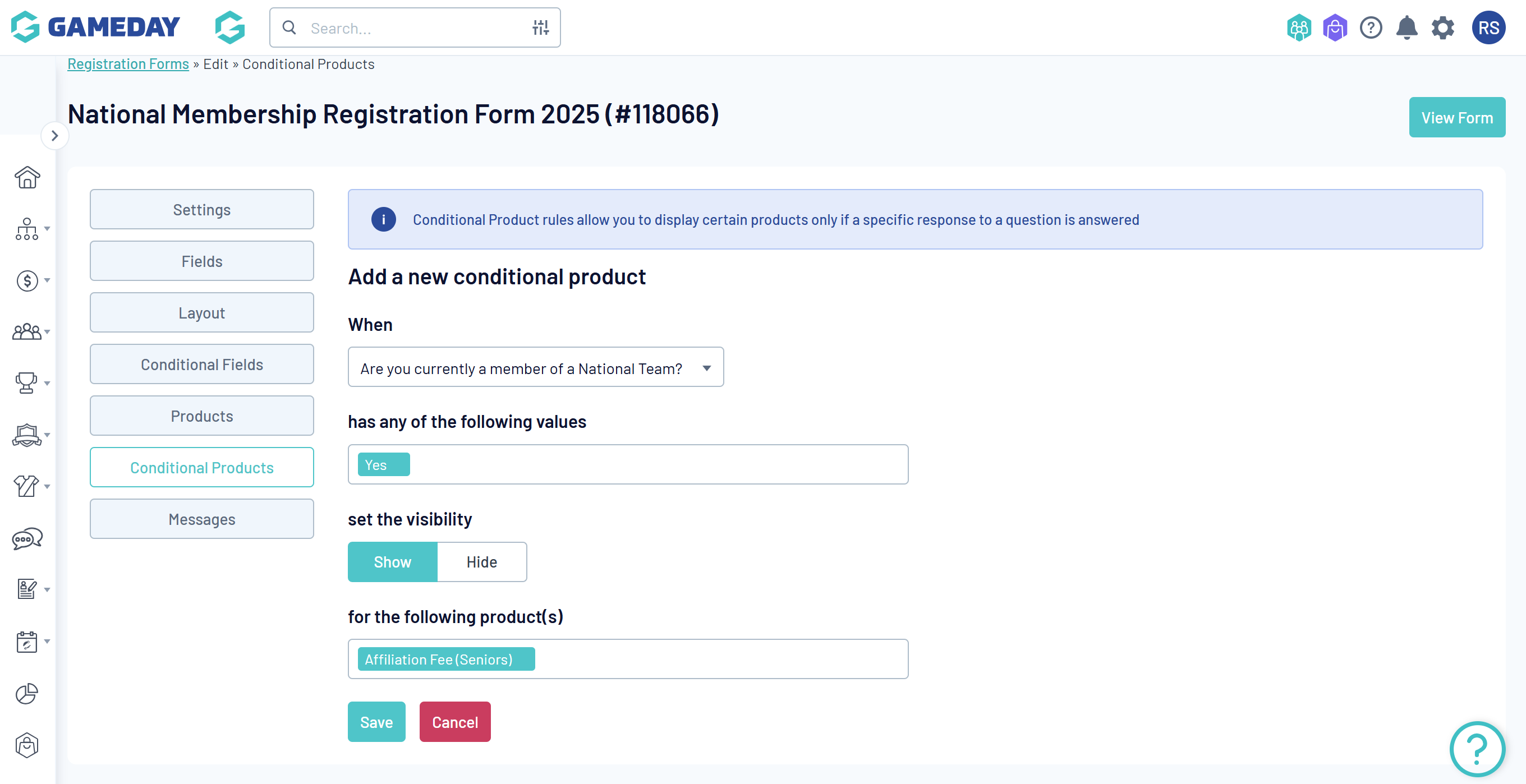
Task: Click the notifications bell icon
Action: 1407,28
